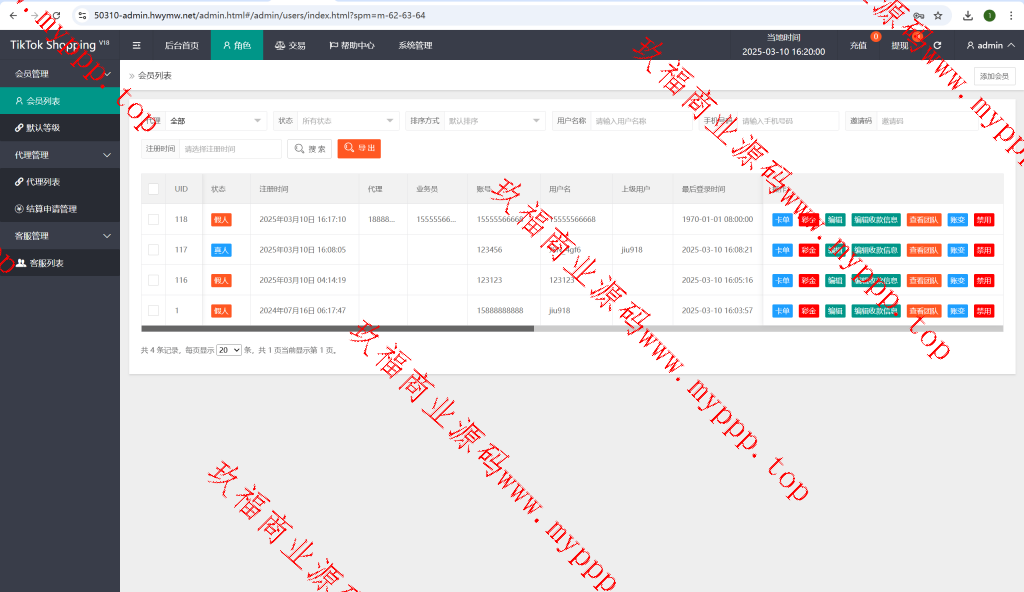Click TikTok Shopping logo
The width and height of the screenshot is (1024, 592).
pyautogui.click(x=59, y=45)
